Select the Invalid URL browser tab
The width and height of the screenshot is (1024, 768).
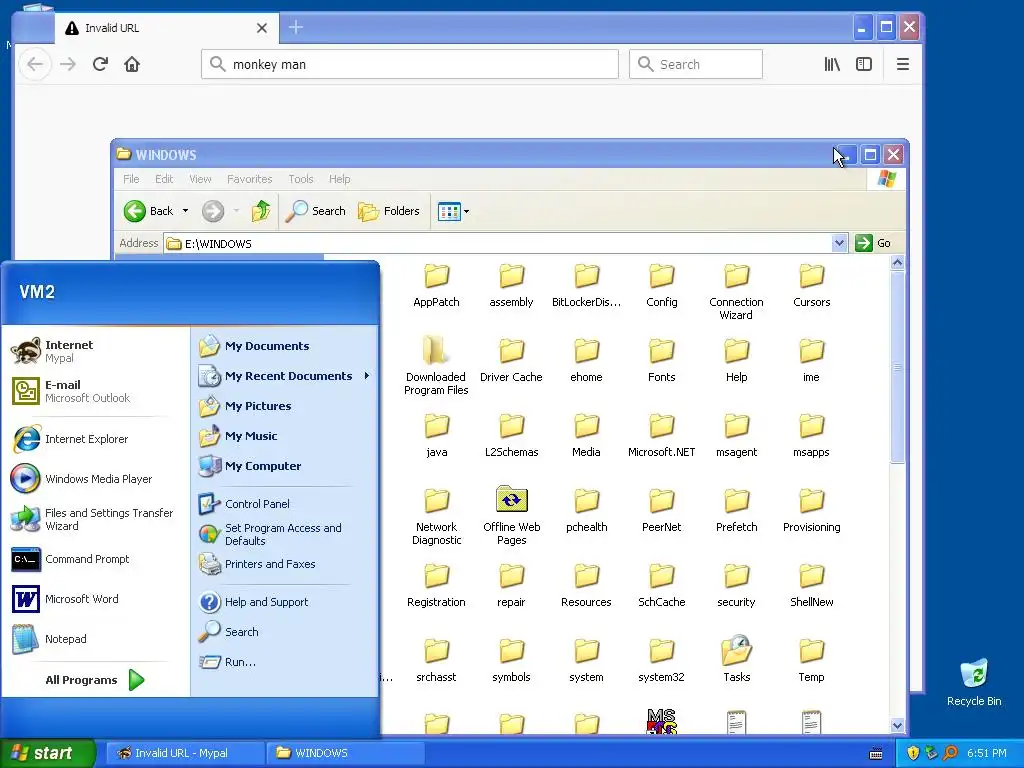point(167,28)
